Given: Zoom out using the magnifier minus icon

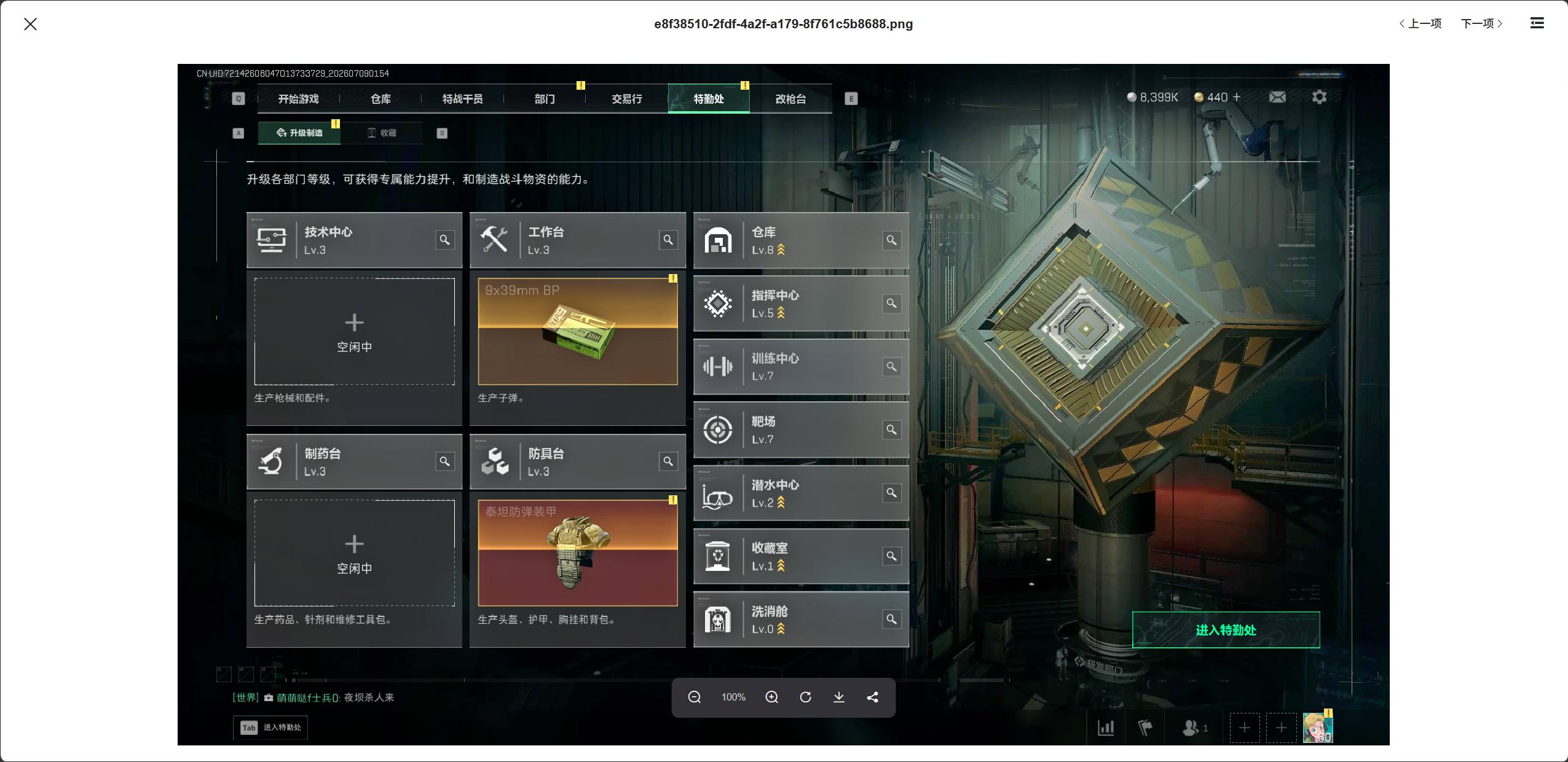Looking at the screenshot, I should pyautogui.click(x=694, y=697).
